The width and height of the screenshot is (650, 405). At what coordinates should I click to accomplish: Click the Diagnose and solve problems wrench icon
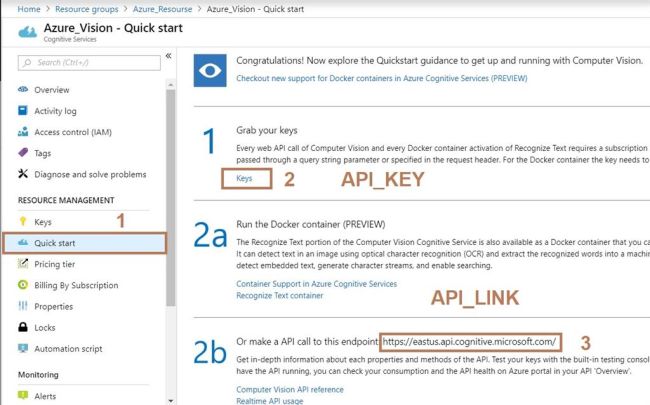tap(23, 174)
